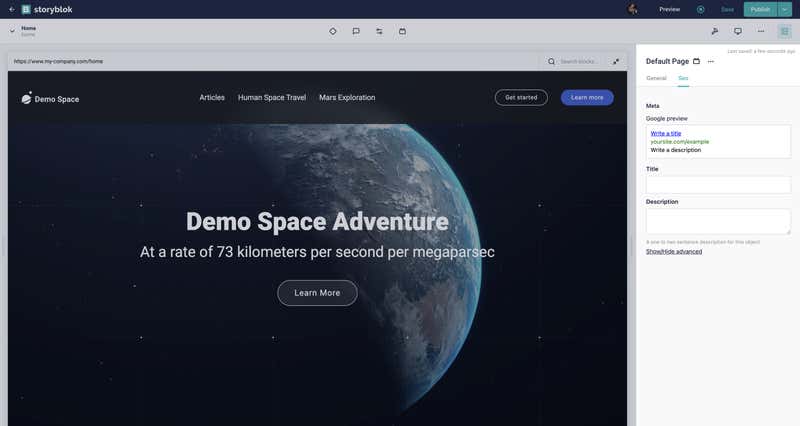Screen dimensions: 800x426
Task: Open the three-dots menu in the toolbar
Action: [x=761, y=31]
